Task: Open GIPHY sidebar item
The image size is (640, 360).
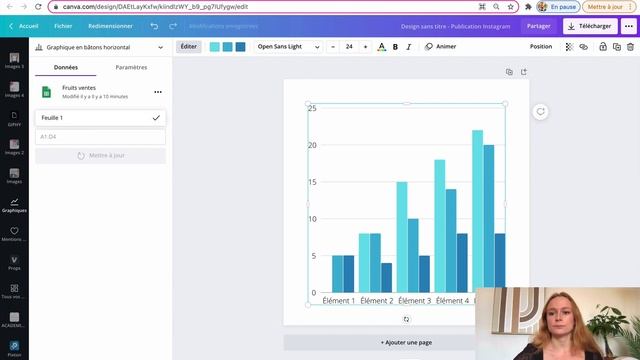Action: tap(14, 119)
